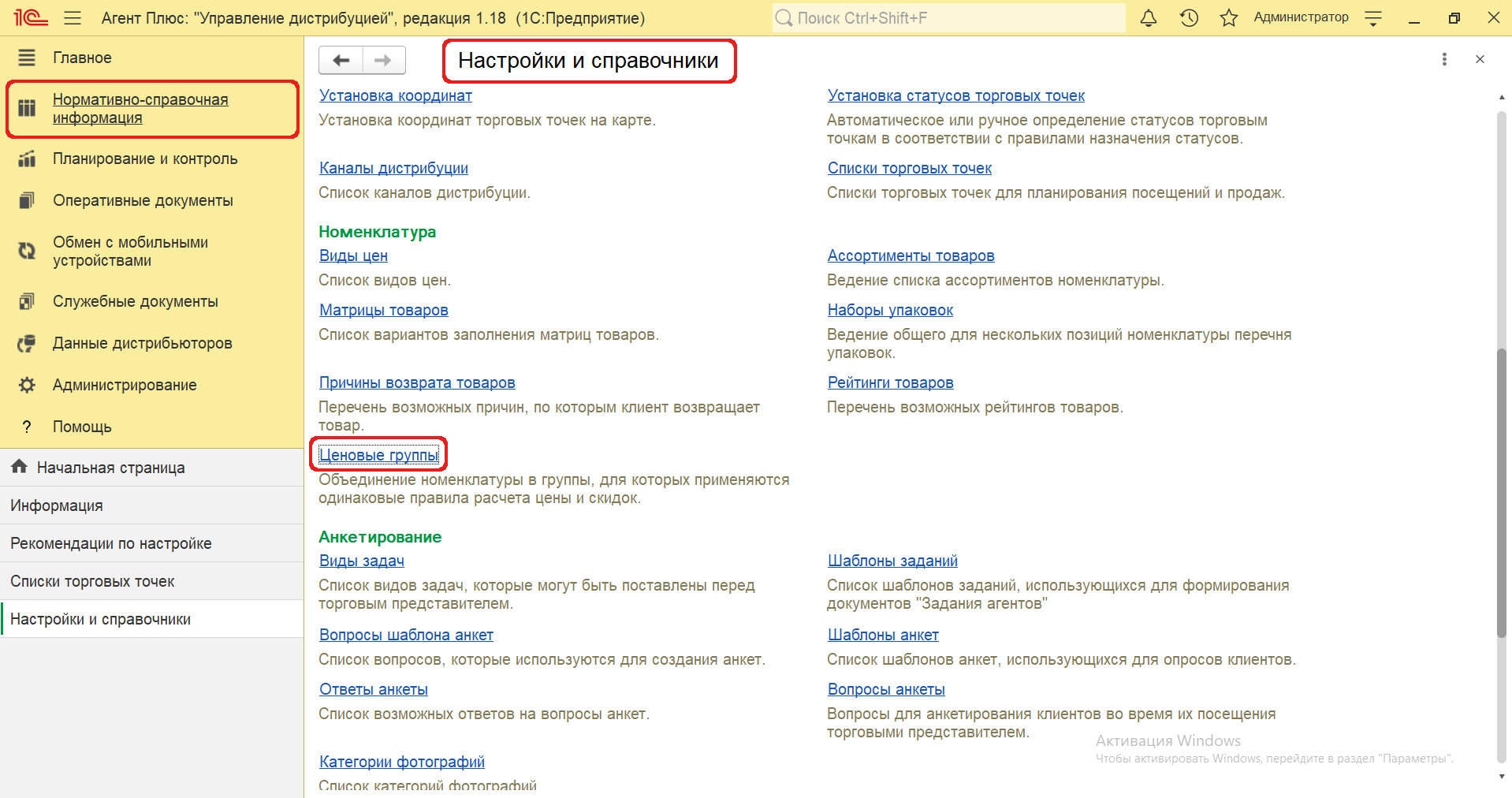Open Ответы анкеты link

click(374, 689)
